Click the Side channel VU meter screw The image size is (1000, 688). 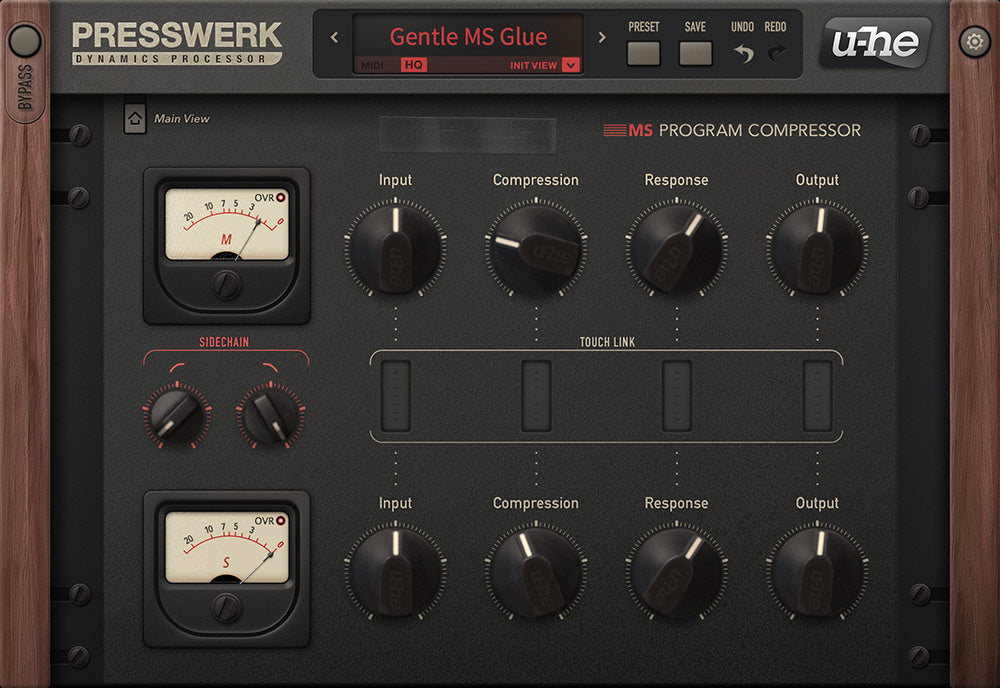(227, 608)
